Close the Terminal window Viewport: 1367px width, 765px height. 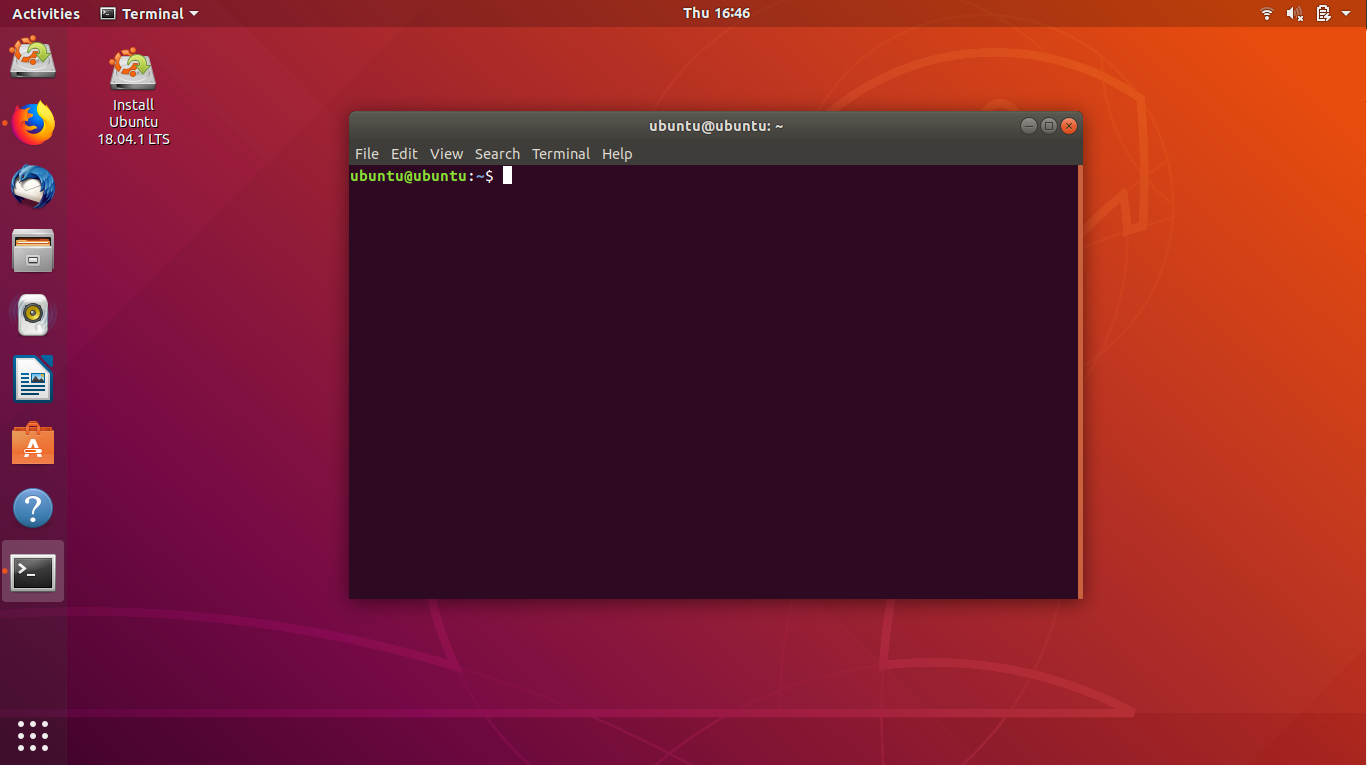coord(1069,125)
